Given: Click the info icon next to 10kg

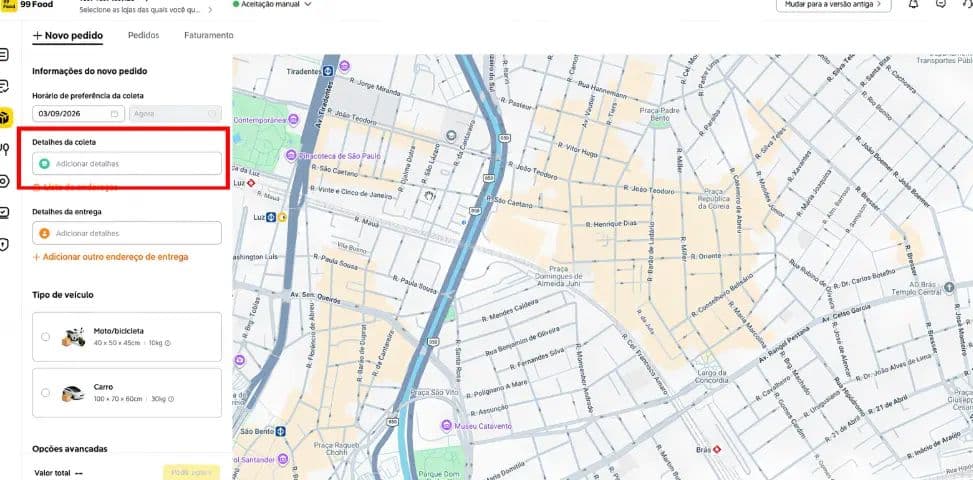Looking at the screenshot, I should point(168,343).
